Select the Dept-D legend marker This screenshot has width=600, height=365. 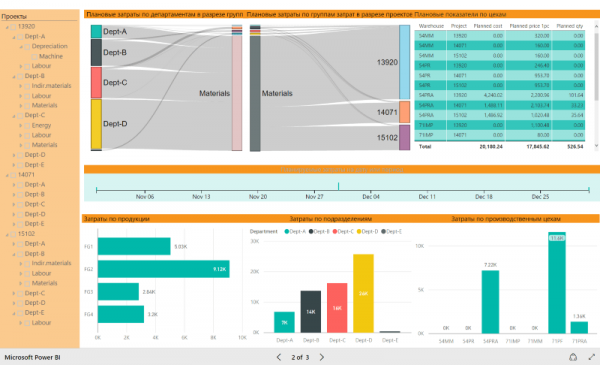(359, 231)
